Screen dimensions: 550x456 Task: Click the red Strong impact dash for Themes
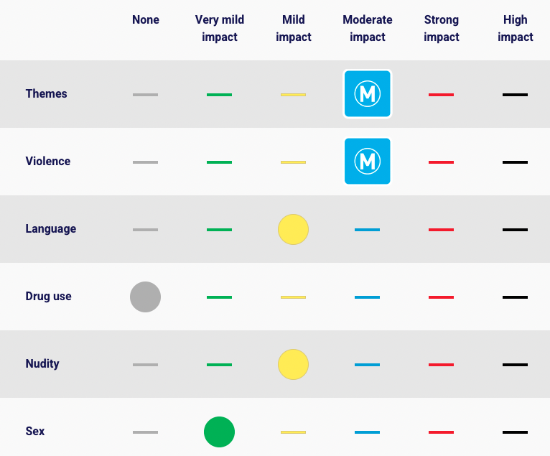pyautogui.click(x=441, y=95)
